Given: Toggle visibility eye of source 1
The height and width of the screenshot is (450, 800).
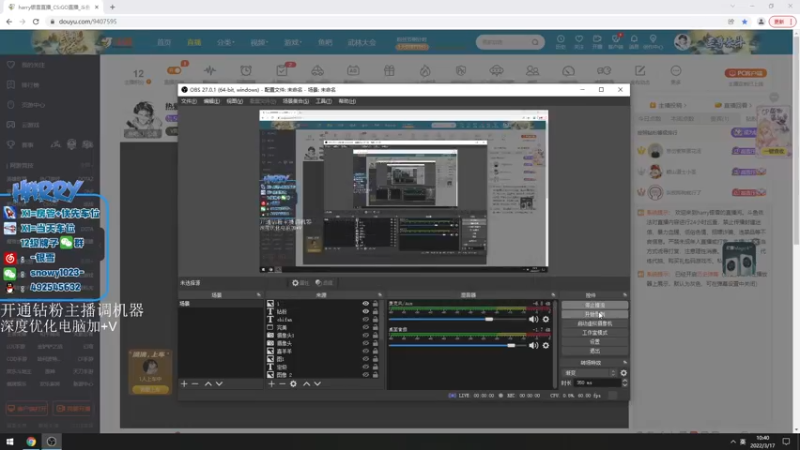Looking at the screenshot, I should pos(365,304).
